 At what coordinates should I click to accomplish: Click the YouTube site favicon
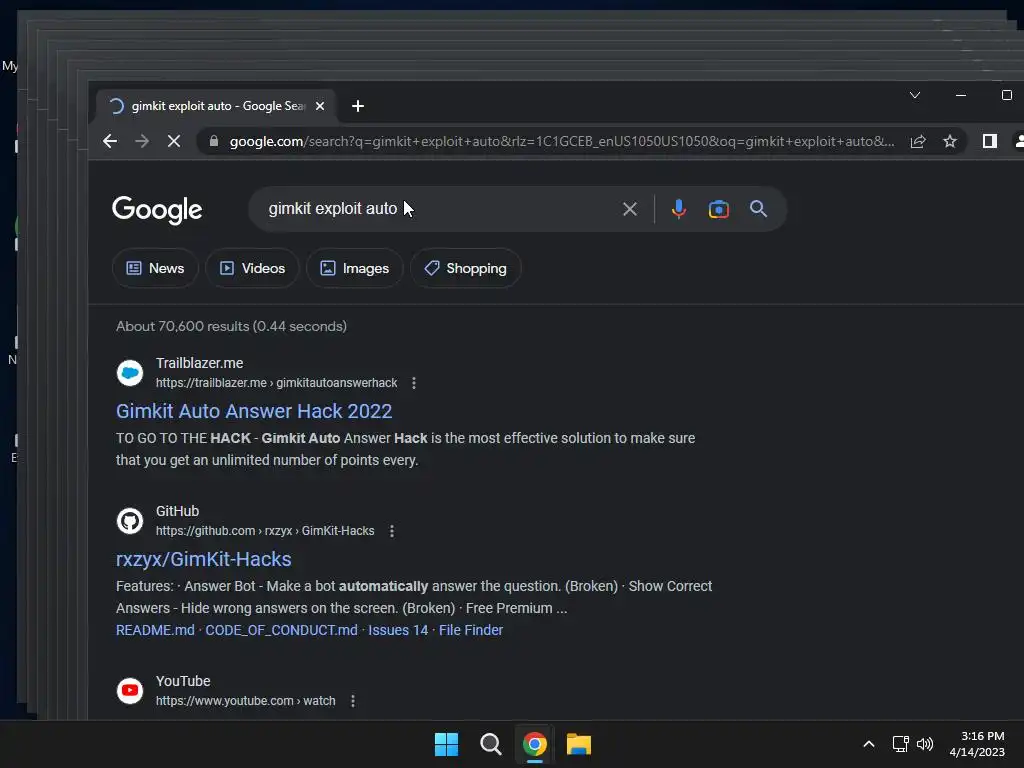click(x=130, y=691)
